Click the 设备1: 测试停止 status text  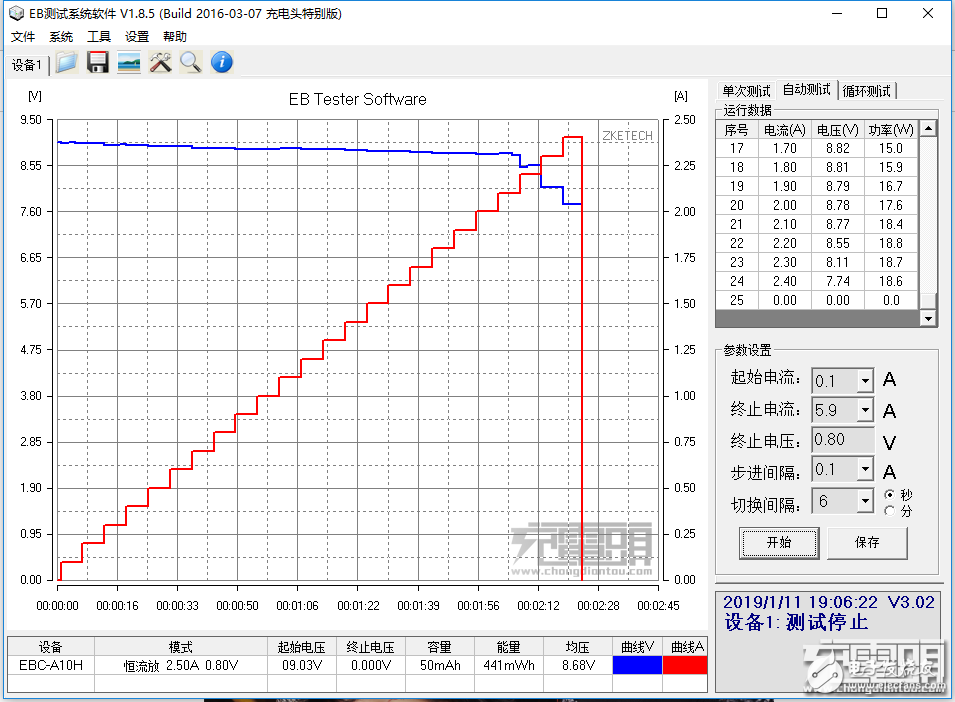click(x=796, y=623)
